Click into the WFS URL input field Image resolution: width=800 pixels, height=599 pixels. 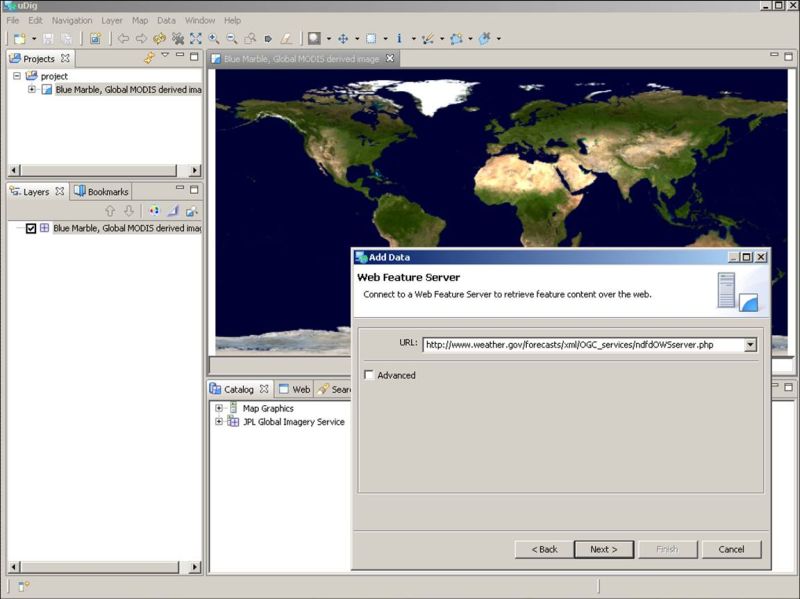point(583,345)
